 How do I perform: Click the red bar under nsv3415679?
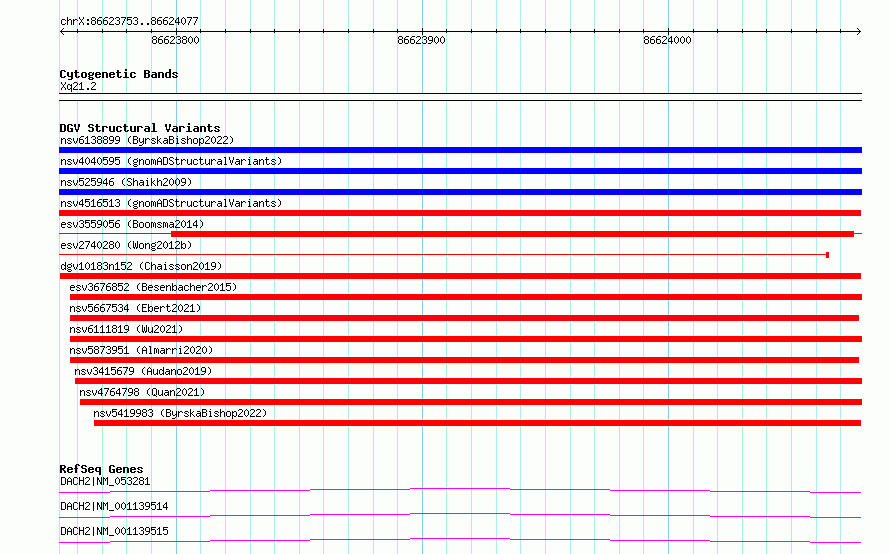(468, 381)
